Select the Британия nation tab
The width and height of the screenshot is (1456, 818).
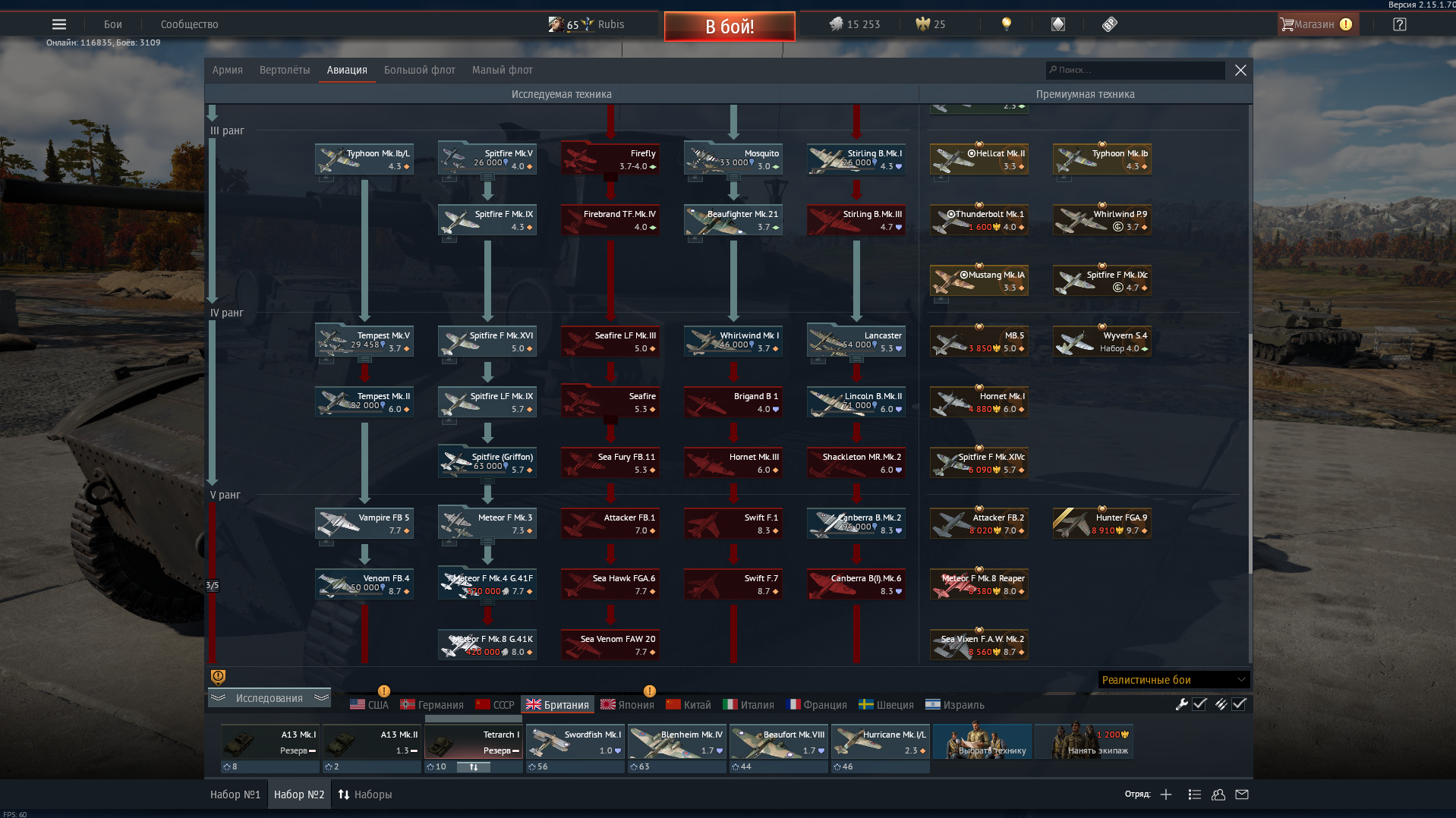pos(558,705)
